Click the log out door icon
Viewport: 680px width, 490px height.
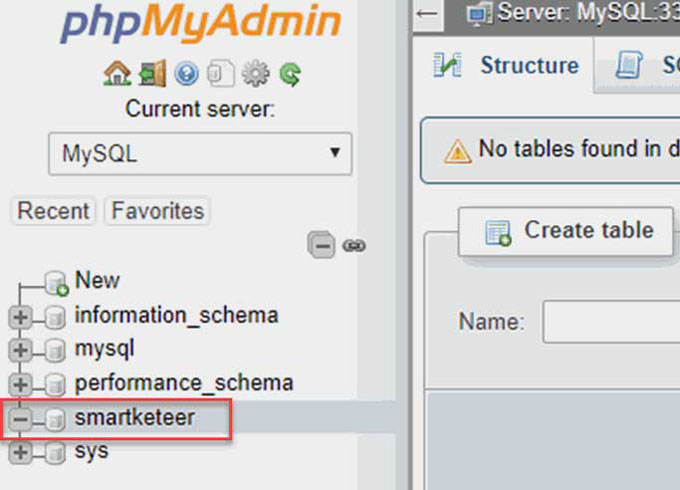tap(152, 73)
